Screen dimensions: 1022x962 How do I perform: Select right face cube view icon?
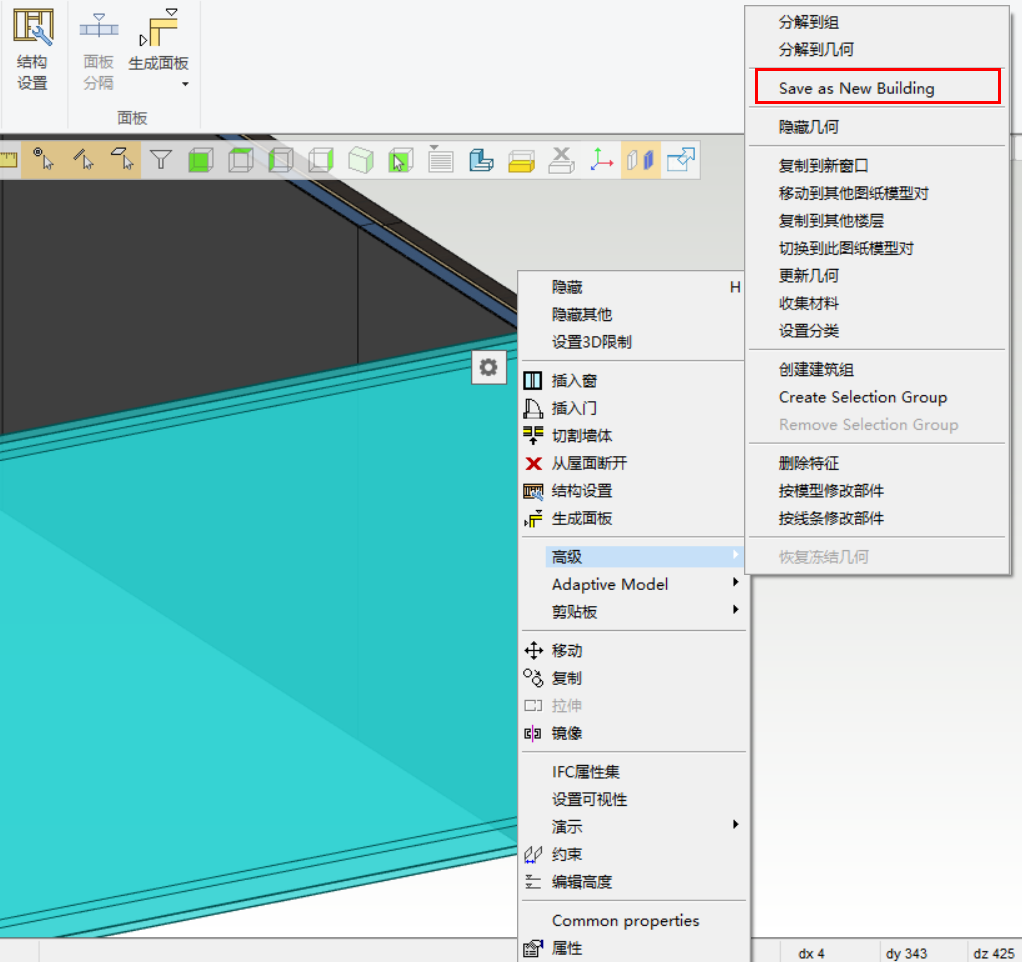coord(321,160)
